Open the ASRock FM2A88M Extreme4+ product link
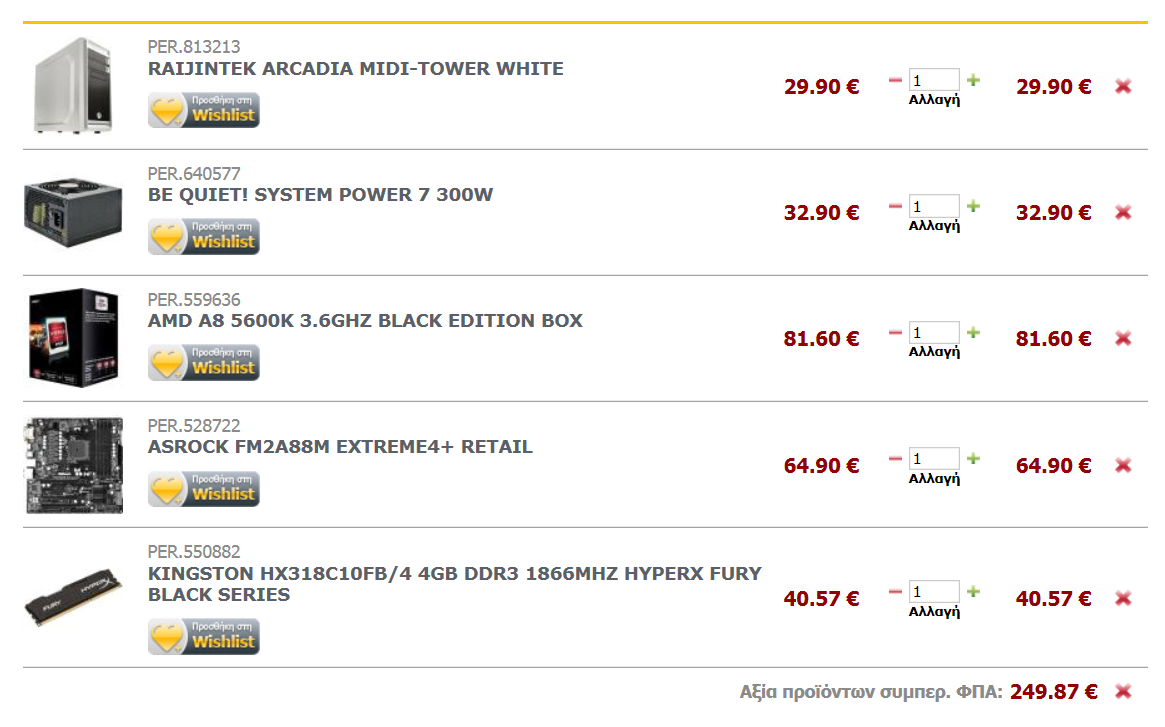This screenshot has width=1165, height=727. pyautogui.click(x=340, y=447)
